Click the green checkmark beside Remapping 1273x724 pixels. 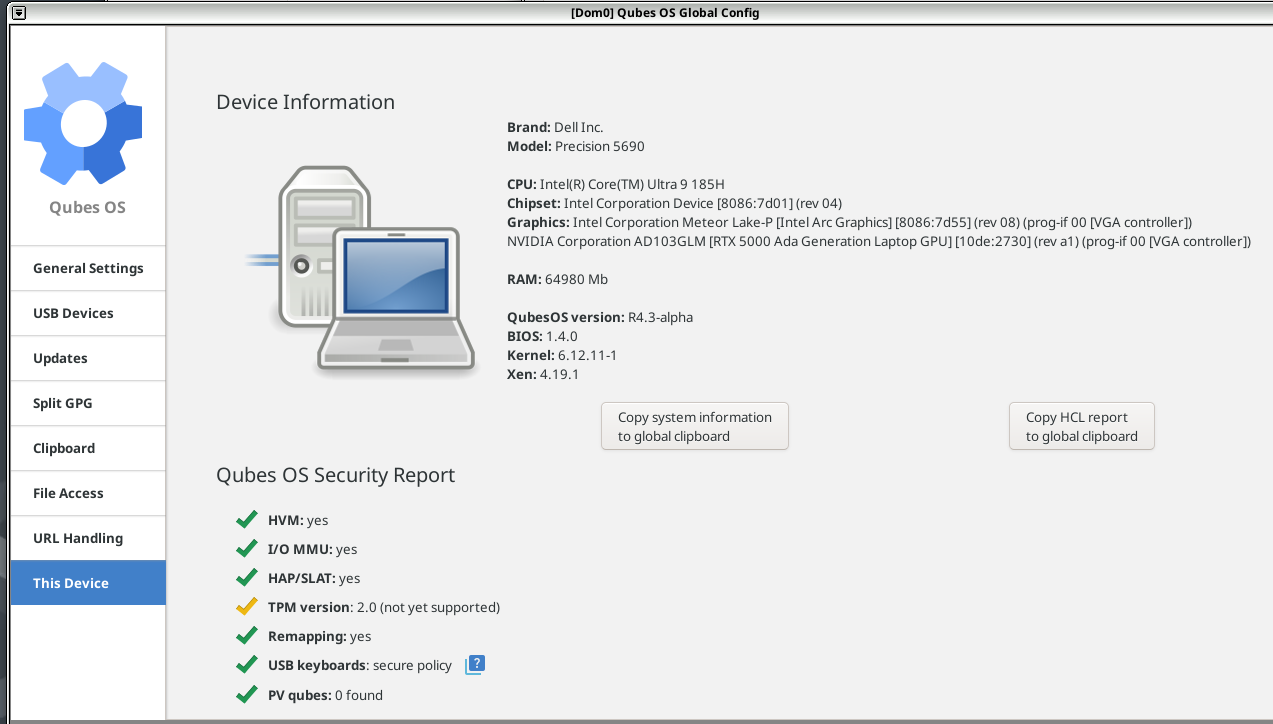click(246, 636)
